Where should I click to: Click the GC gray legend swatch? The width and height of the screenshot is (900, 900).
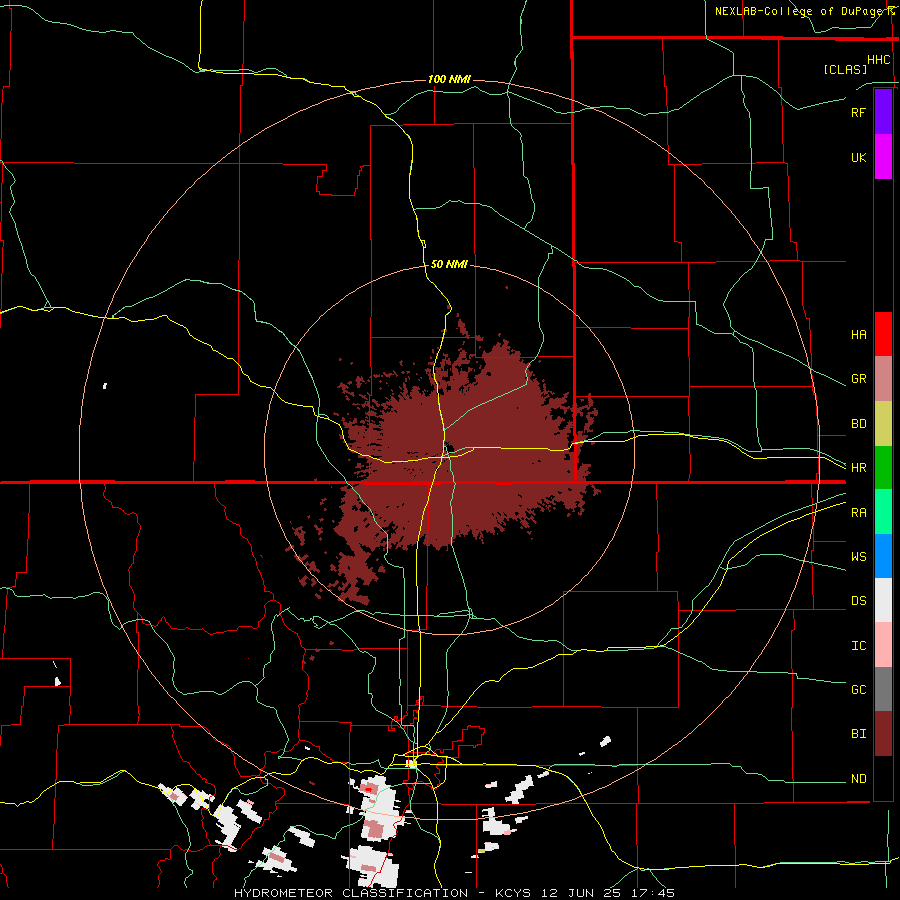[x=883, y=689]
